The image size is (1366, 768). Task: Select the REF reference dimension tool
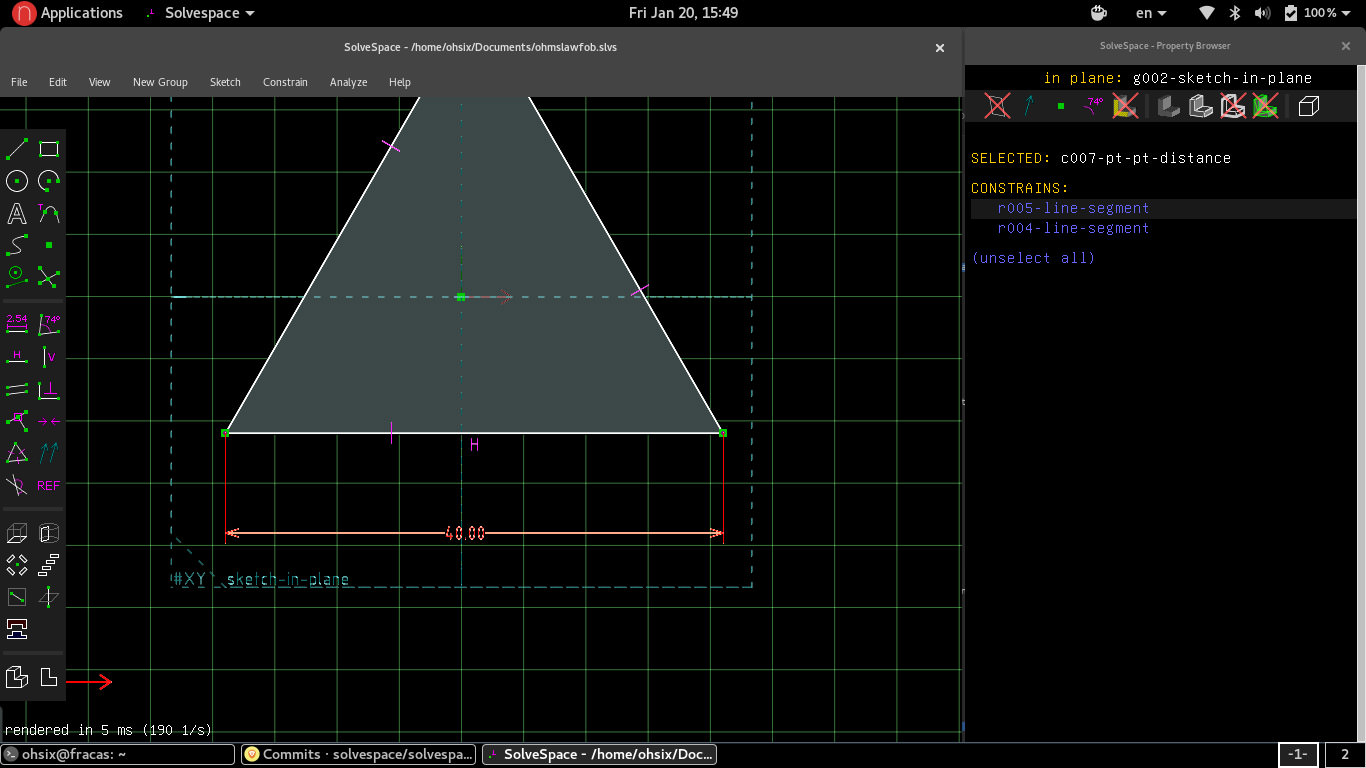click(48, 486)
